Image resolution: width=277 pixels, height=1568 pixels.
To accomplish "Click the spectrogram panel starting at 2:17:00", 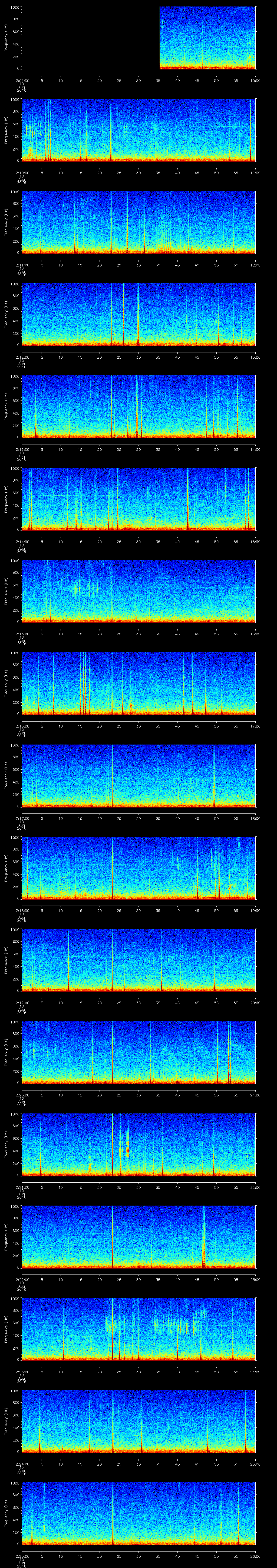I will tap(138, 776).
